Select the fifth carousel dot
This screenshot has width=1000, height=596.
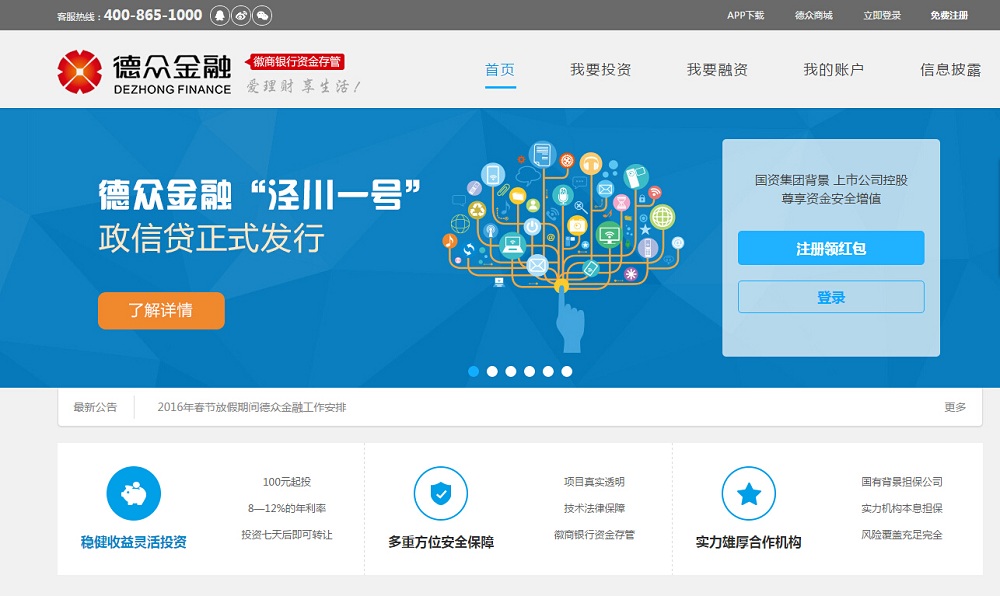pyautogui.click(x=548, y=372)
